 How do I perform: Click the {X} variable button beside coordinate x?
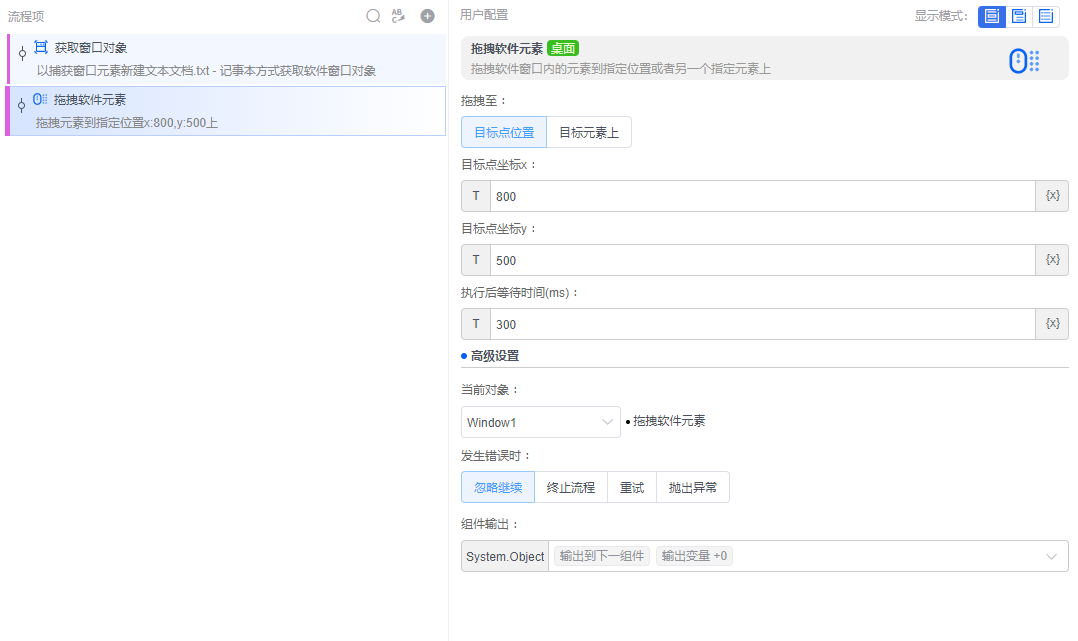(x=1051, y=195)
